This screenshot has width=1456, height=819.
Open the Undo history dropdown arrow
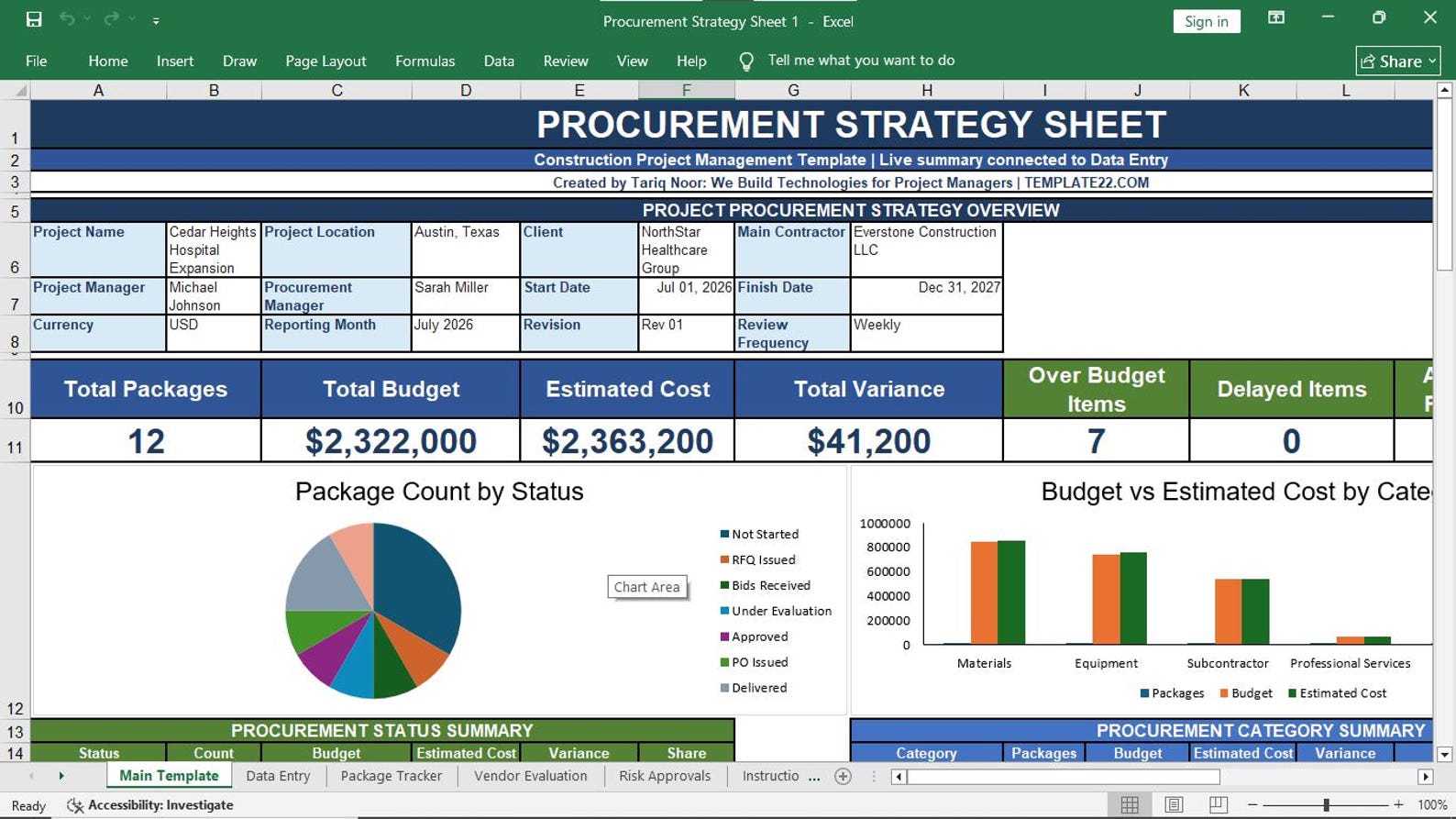[x=88, y=19]
